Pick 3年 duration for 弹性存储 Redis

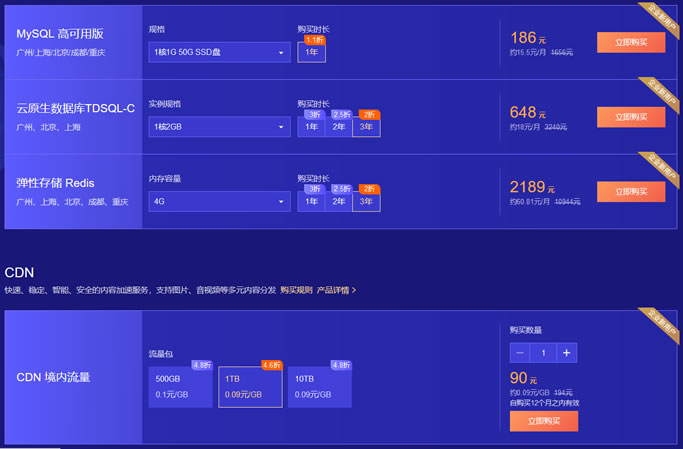366,202
